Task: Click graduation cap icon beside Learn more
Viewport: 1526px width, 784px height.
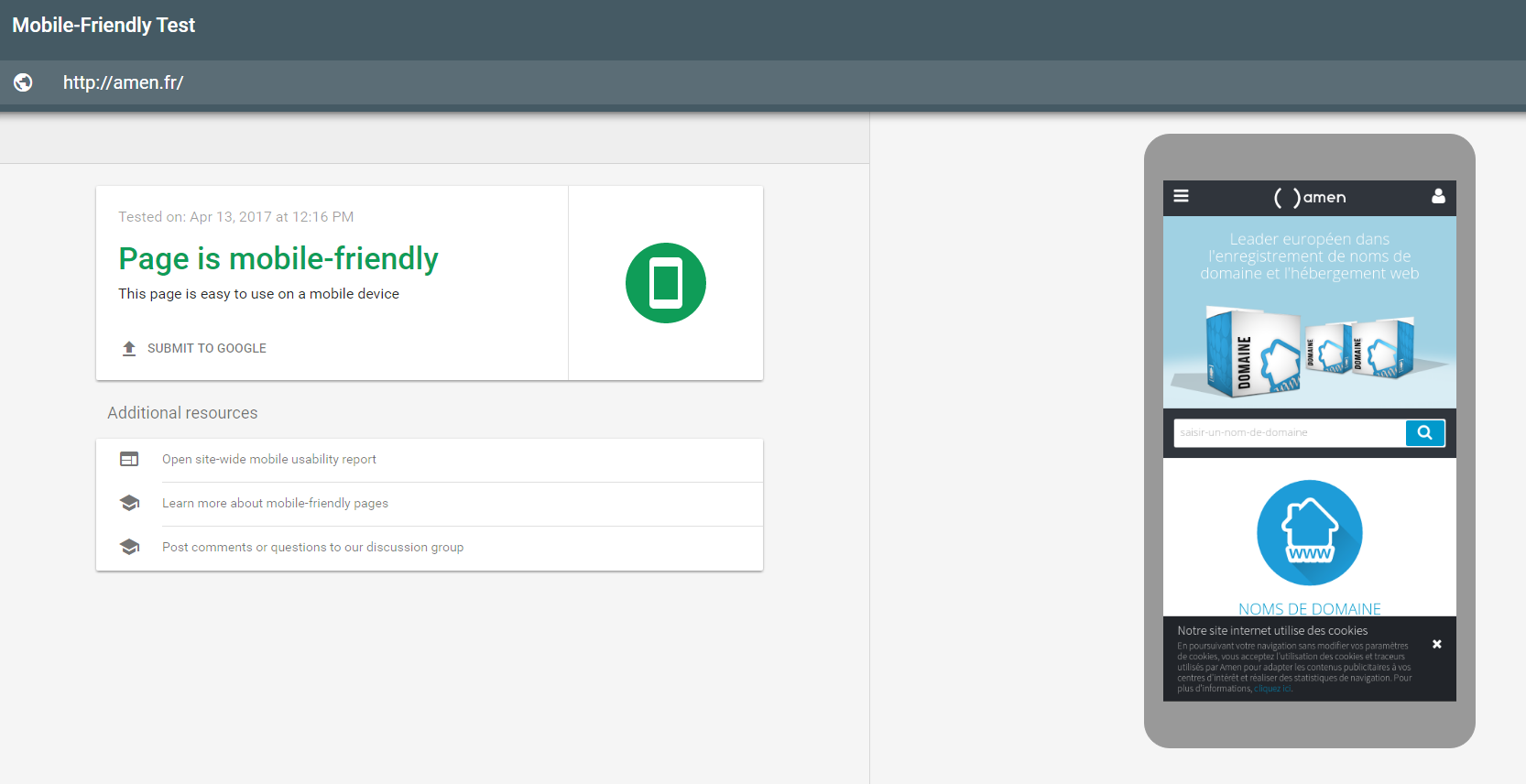Action: (129, 503)
